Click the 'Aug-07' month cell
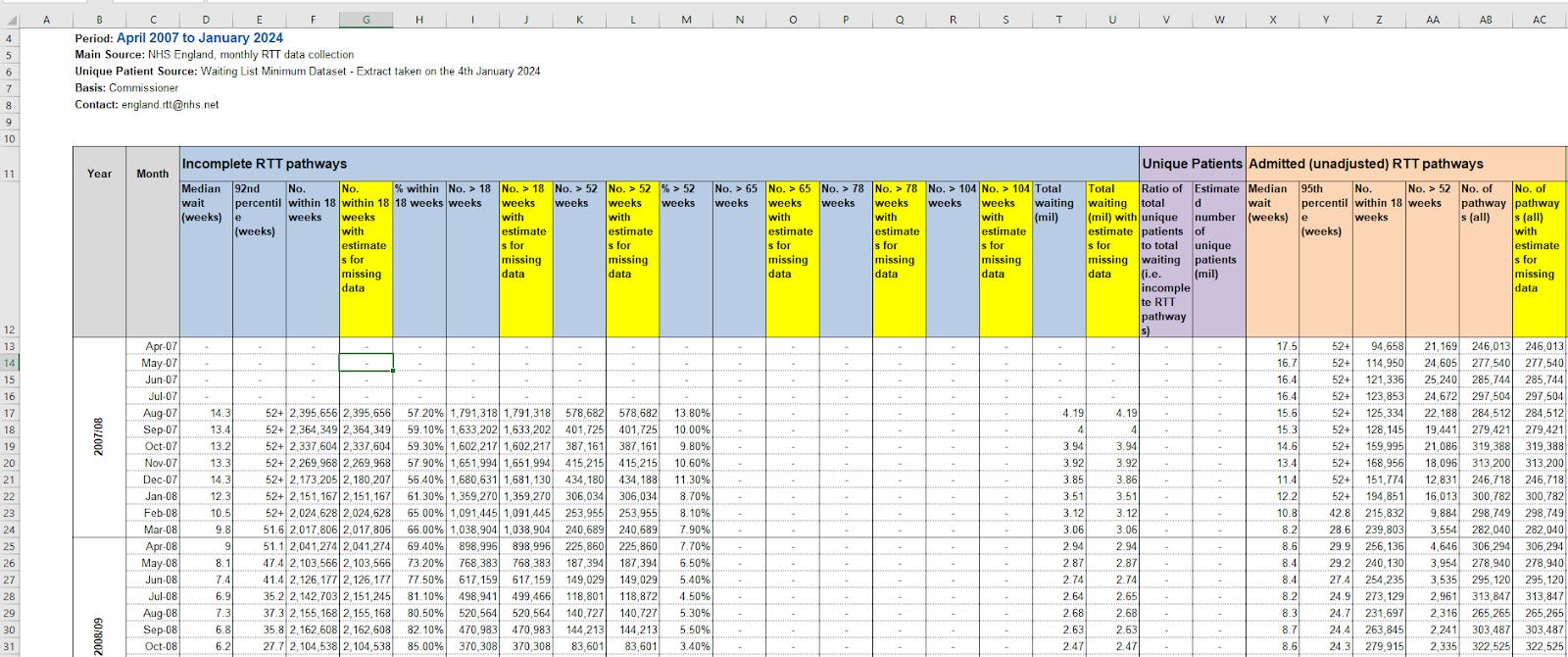The height and width of the screenshot is (657, 1568). tap(152, 413)
